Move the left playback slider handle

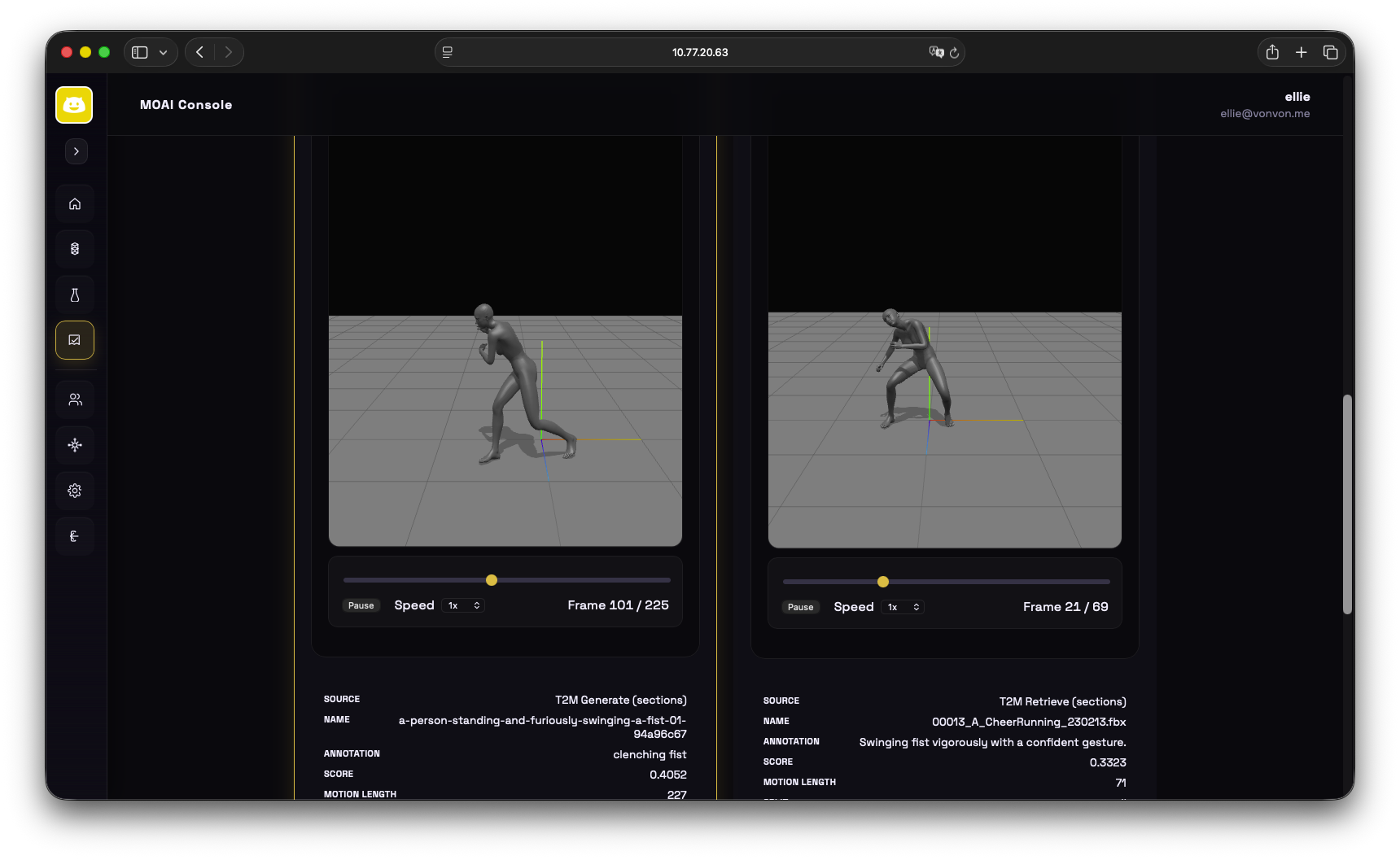point(492,579)
